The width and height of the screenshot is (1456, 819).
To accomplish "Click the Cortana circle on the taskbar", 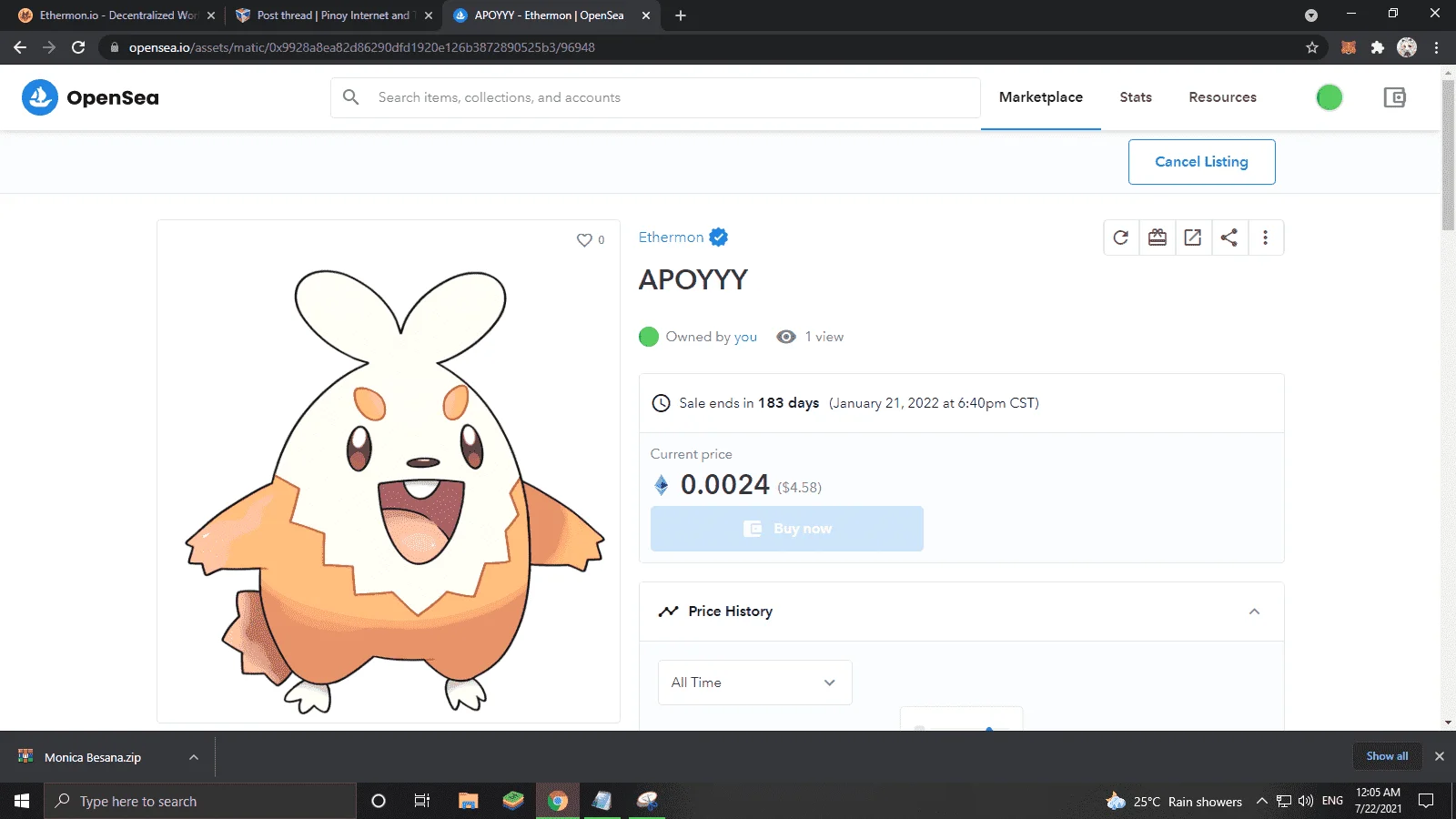I will tap(379, 801).
